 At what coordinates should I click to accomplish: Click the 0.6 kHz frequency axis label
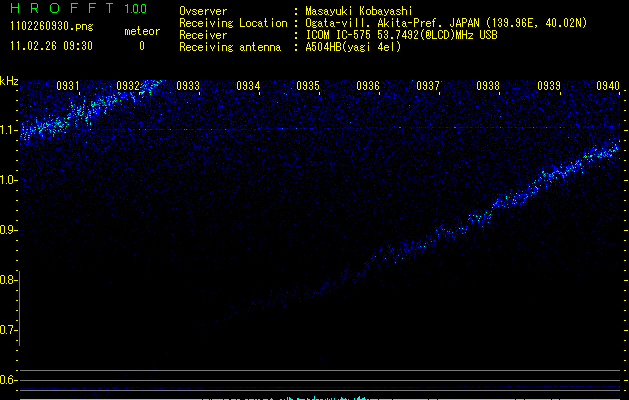pos(8,380)
